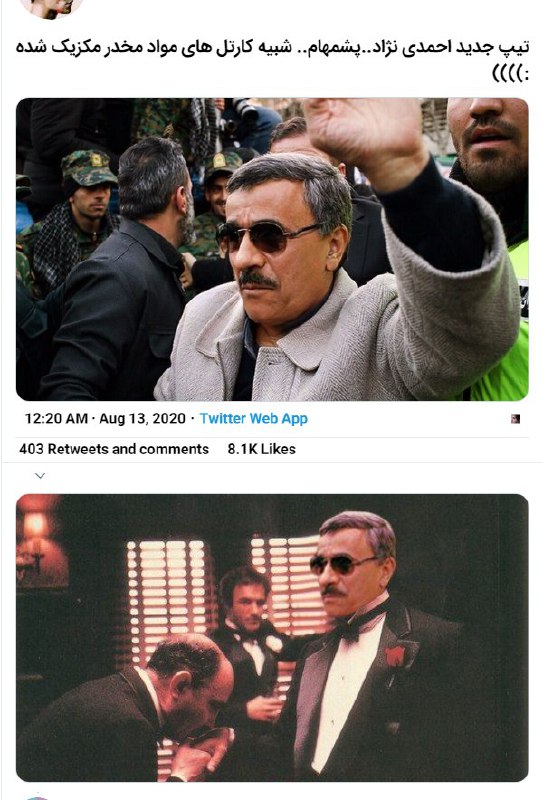Open the tweet author's profile avatar at top

(x=52, y=8)
